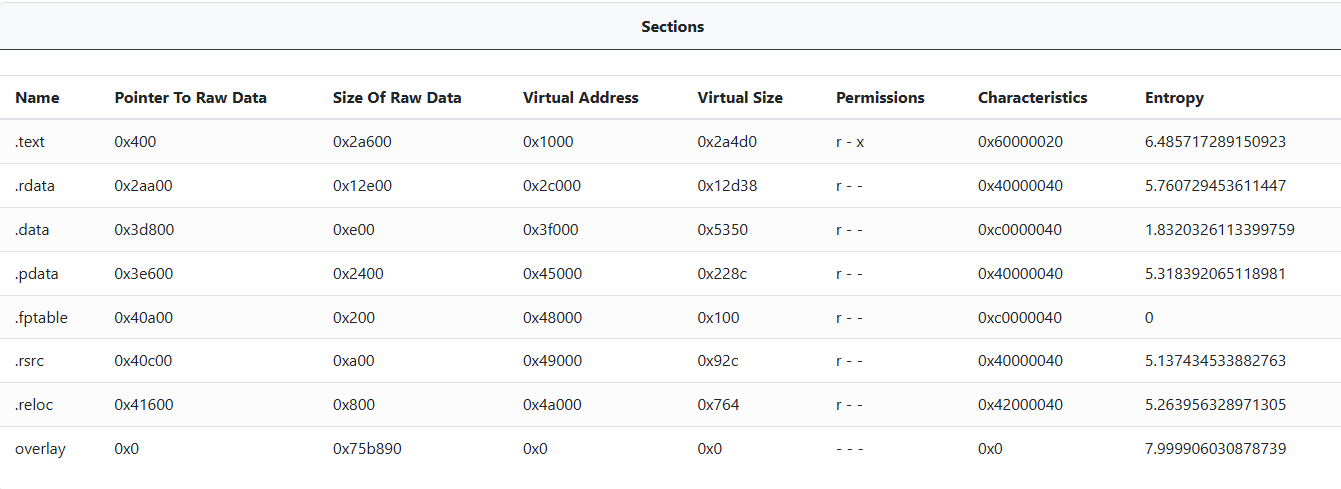Screen dimensions: 1341x489
Task: Click the Size Of Raw Data header
Action: pos(397,98)
